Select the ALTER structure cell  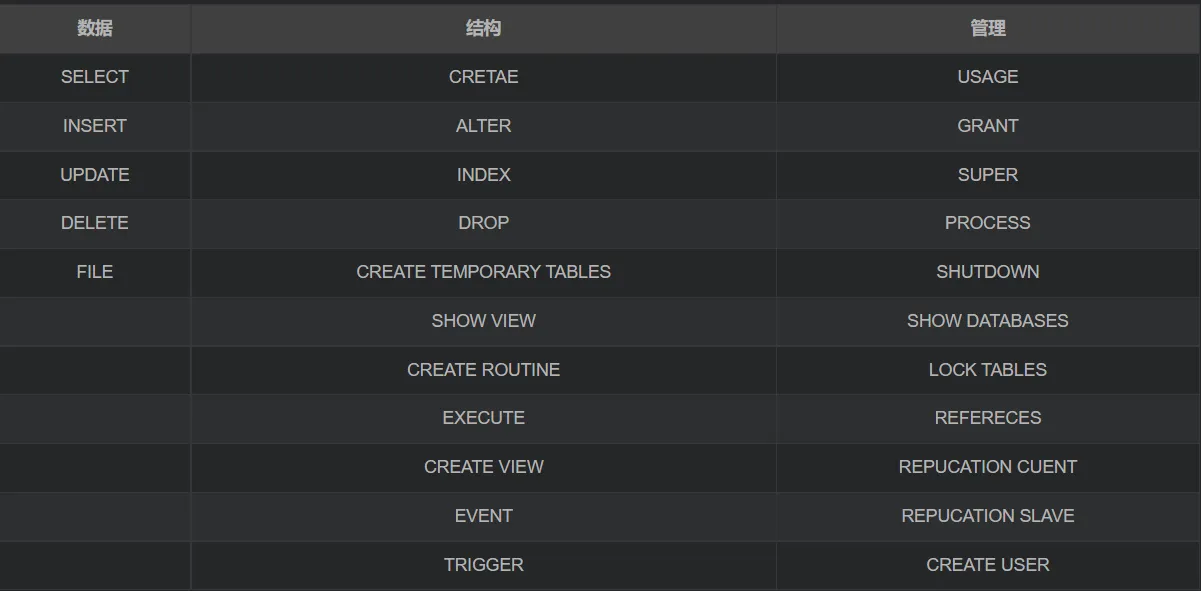pyautogui.click(x=483, y=126)
